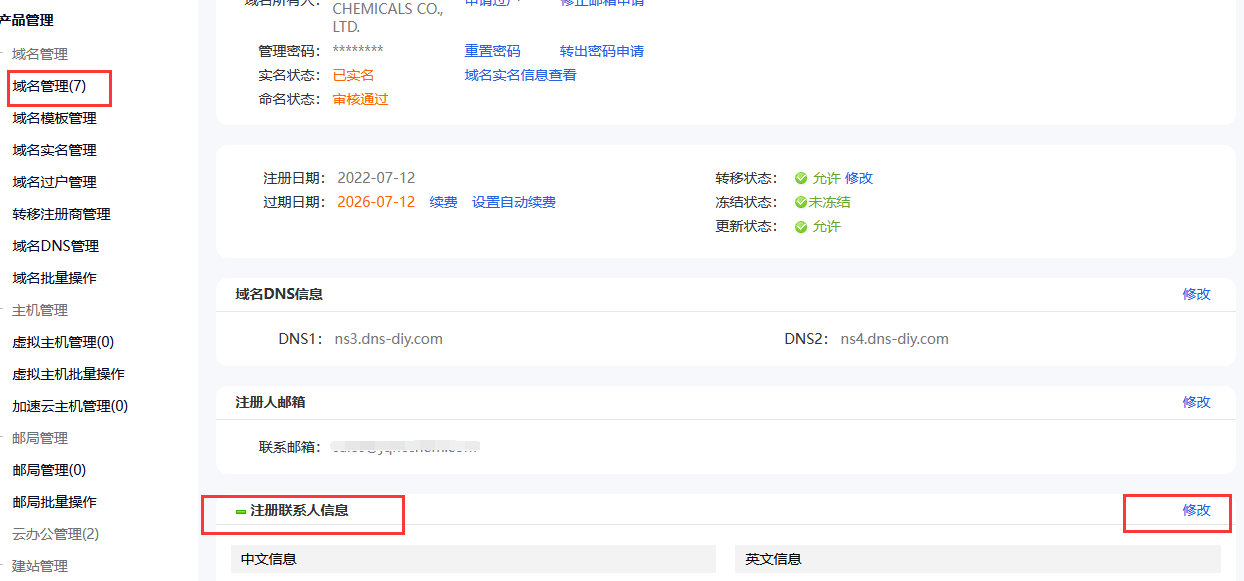Click registration date 2022-07-12
This screenshot has height=581, width=1244.
[376, 178]
